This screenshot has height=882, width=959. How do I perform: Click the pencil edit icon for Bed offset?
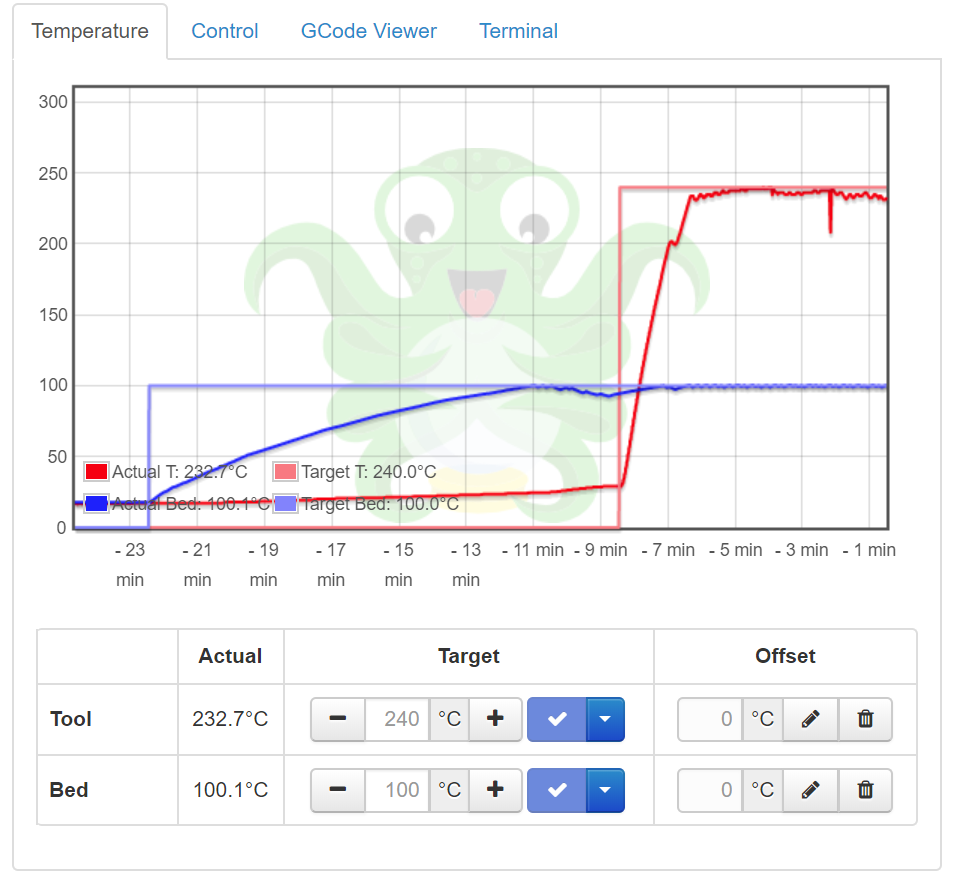pos(809,790)
